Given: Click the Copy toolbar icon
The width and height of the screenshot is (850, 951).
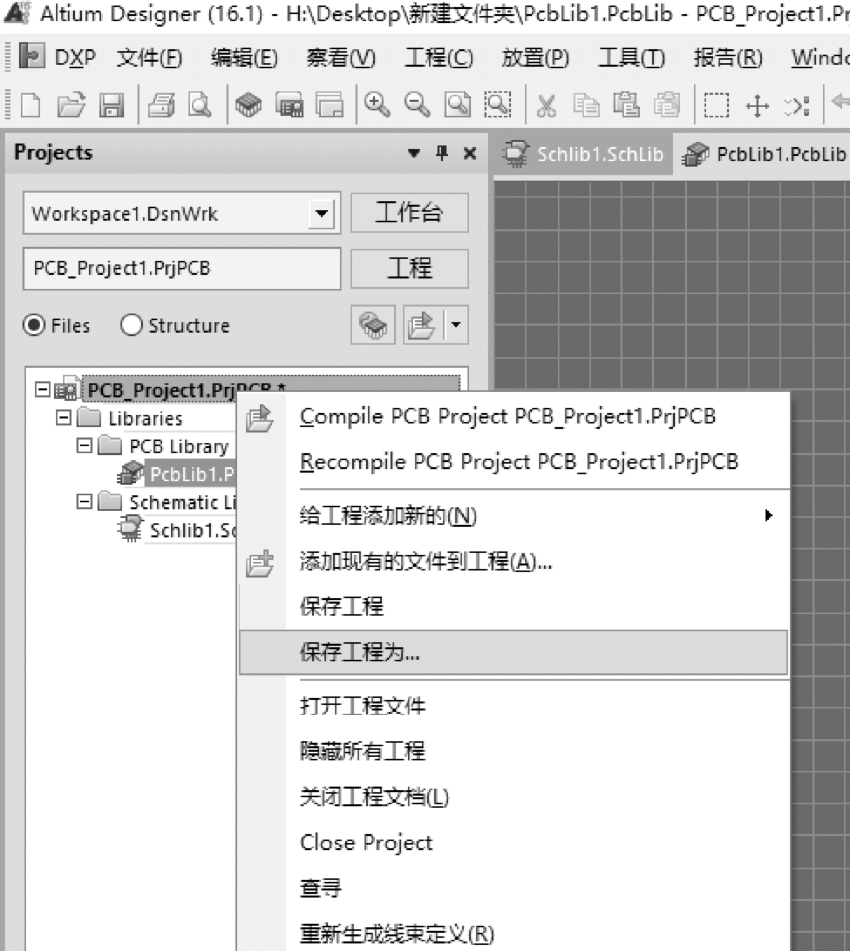Looking at the screenshot, I should tap(586, 106).
